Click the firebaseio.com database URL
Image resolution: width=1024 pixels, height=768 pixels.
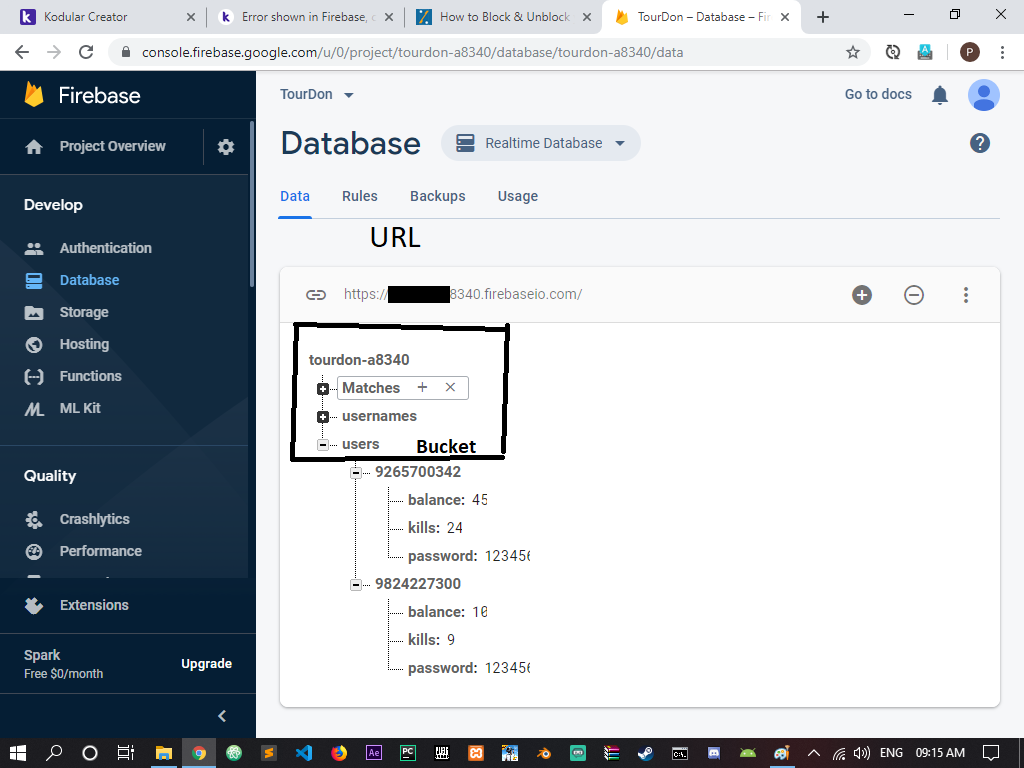(x=463, y=295)
